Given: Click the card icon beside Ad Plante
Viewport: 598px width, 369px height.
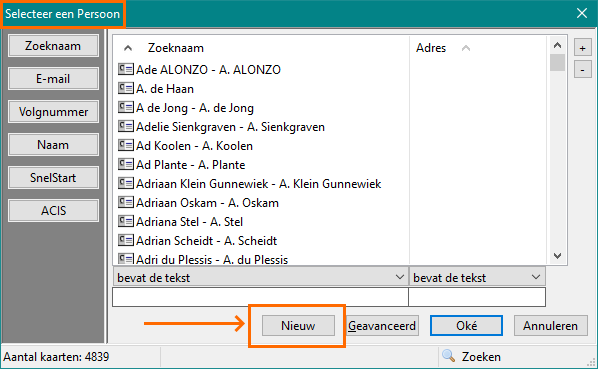Looking at the screenshot, I should pos(125,164).
